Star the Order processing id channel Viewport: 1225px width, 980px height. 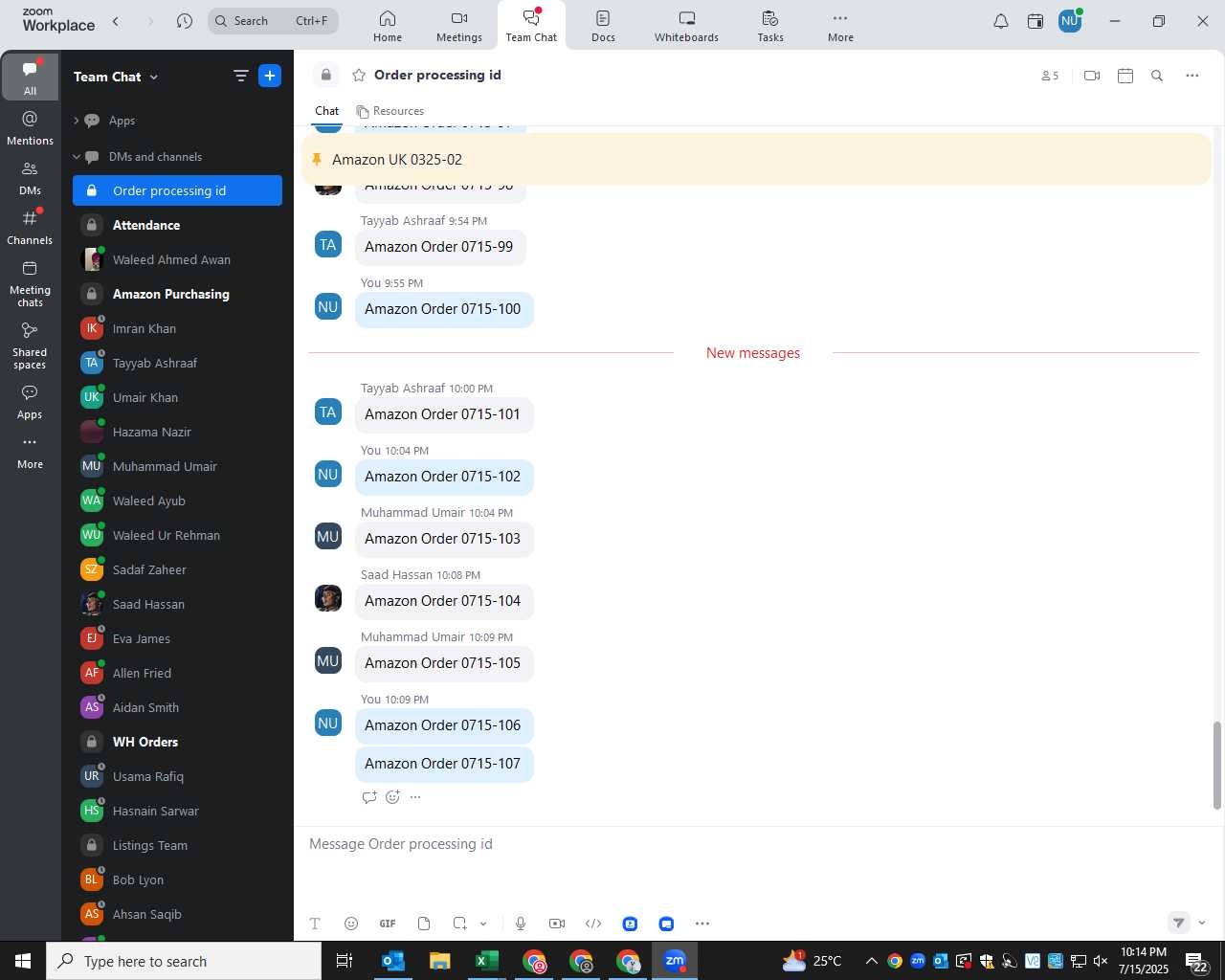pyautogui.click(x=359, y=76)
